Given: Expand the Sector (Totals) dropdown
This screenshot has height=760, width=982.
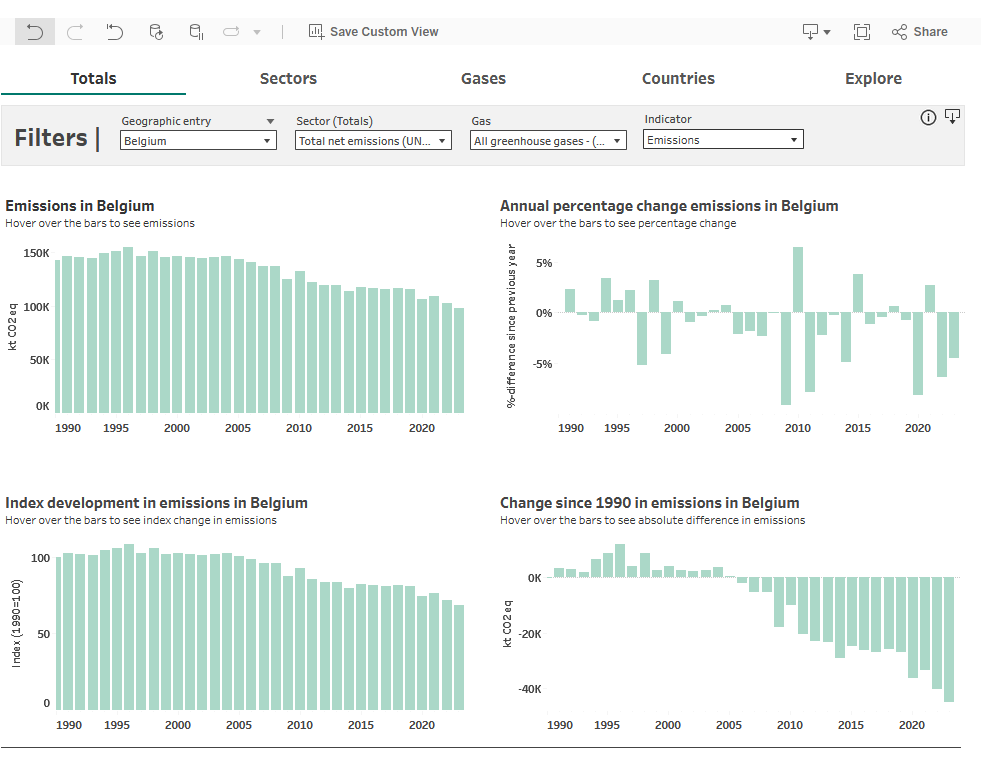Looking at the screenshot, I should [374, 141].
